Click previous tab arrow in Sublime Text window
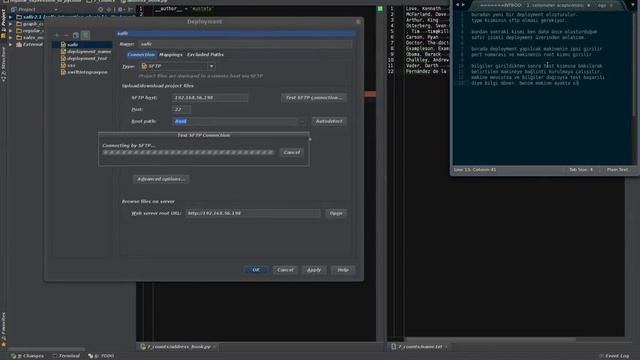Screen dimensions: 640x360 point(457,5)
